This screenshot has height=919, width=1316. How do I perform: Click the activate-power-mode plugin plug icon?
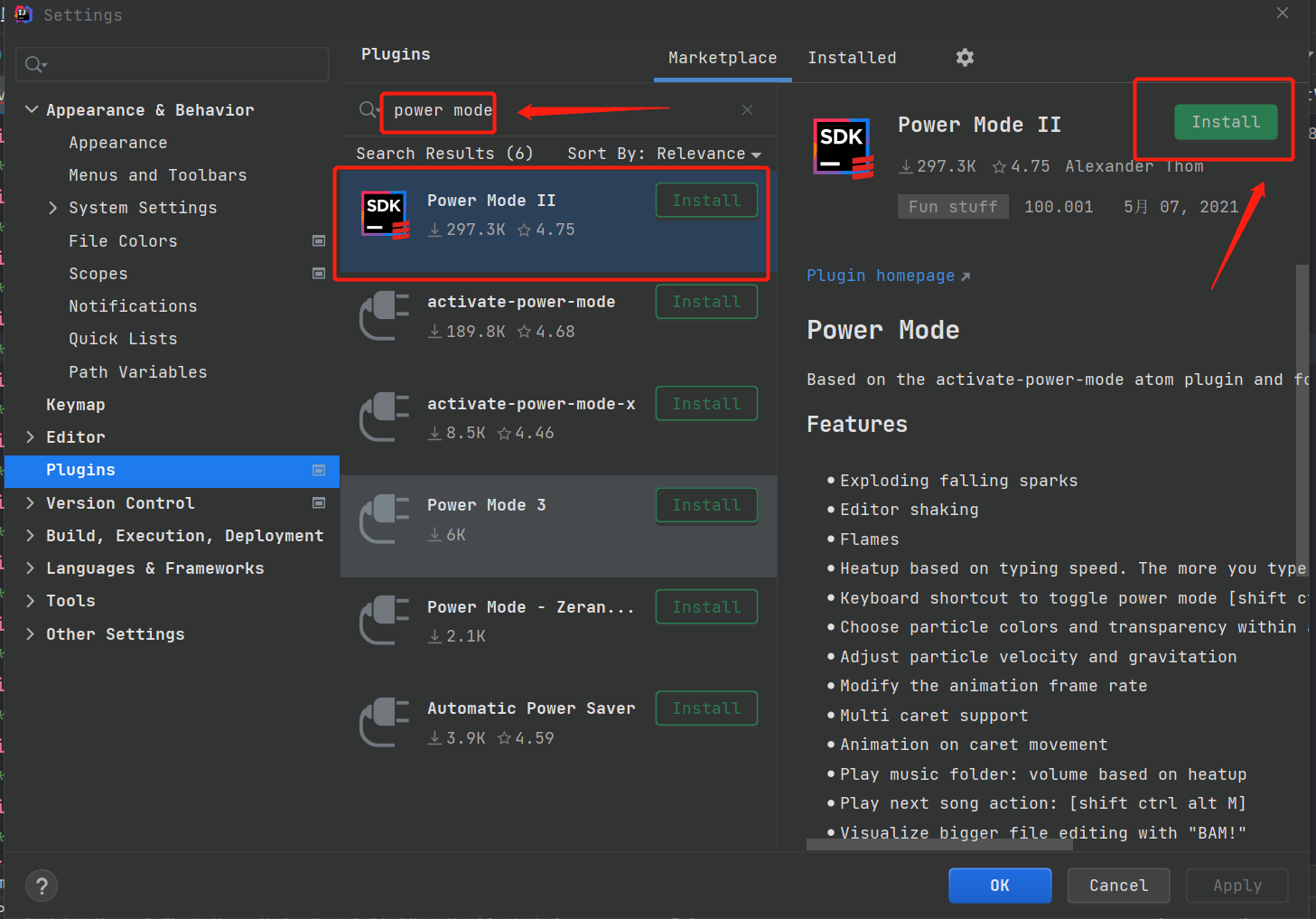click(385, 315)
